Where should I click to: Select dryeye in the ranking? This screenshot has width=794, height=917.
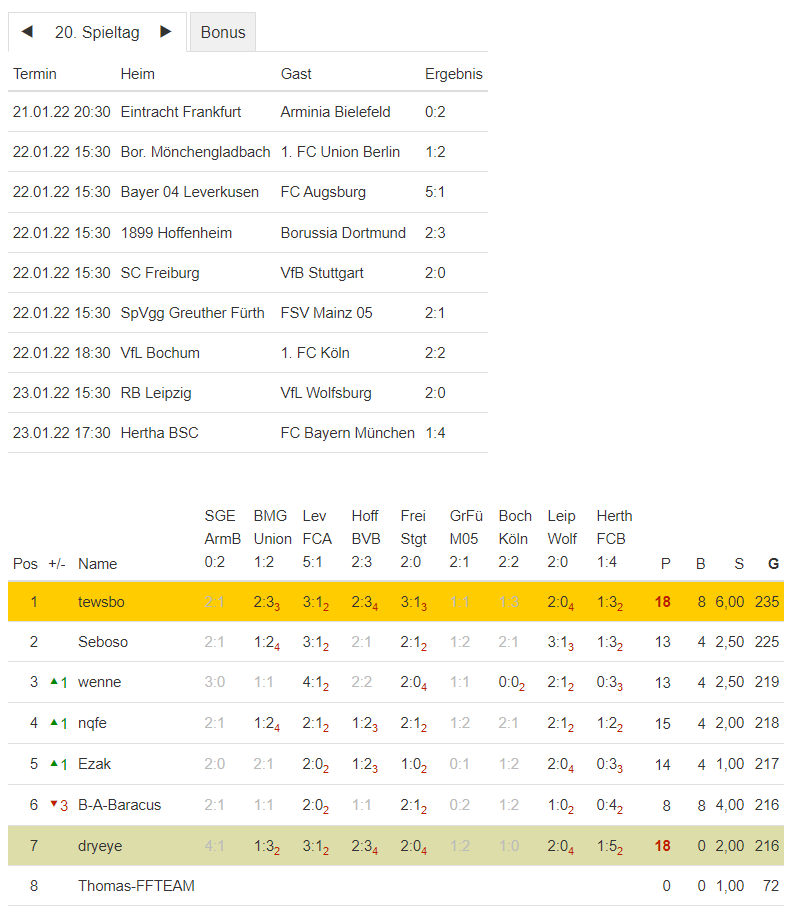100,846
